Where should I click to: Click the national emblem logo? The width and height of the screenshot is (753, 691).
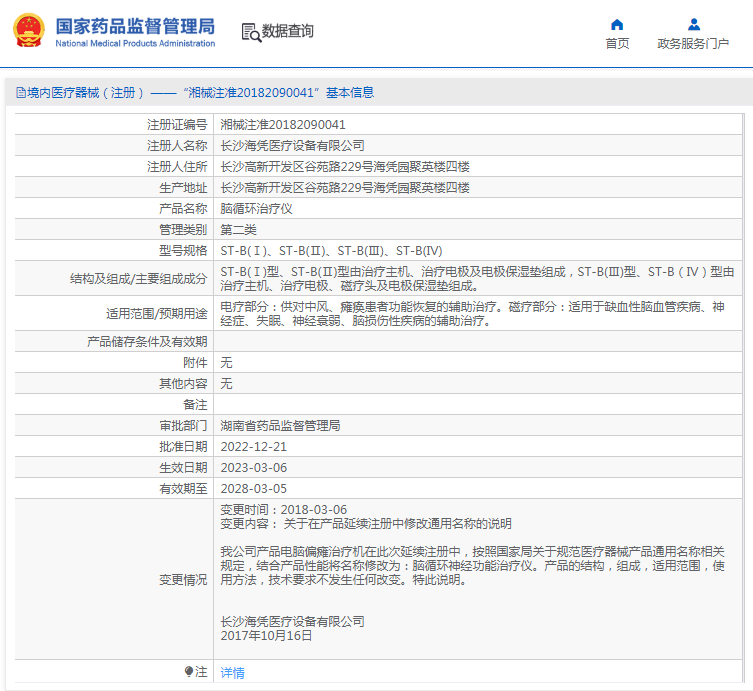(x=29, y=30)
